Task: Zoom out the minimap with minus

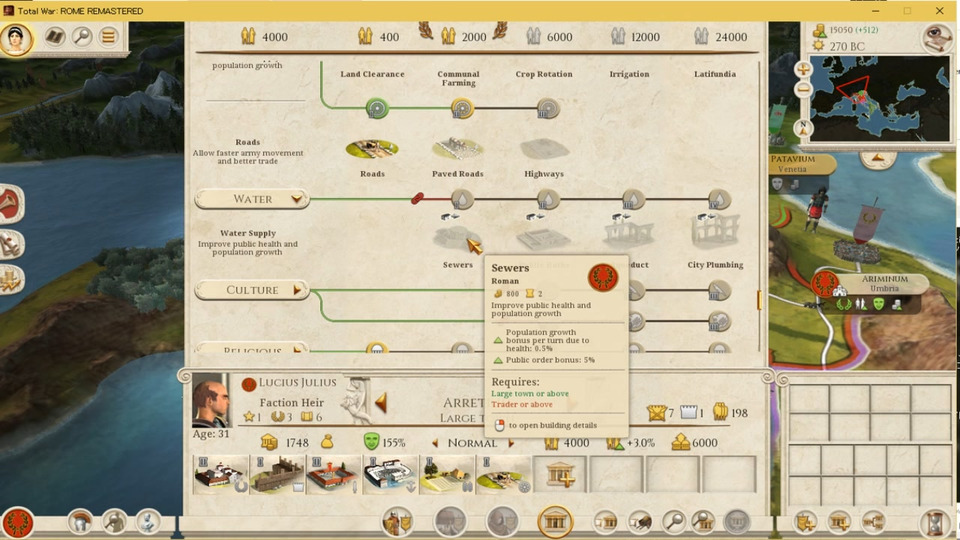Action: point(803,89)
